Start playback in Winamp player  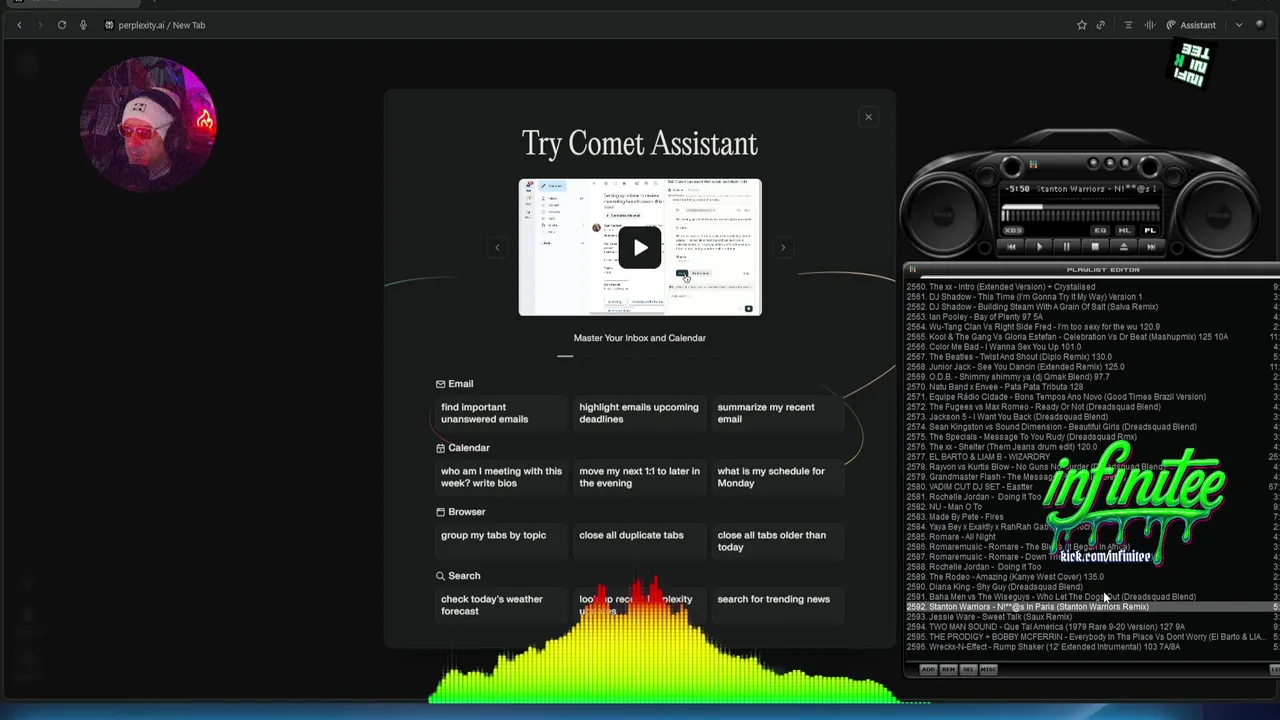(x=1039, y=247)
